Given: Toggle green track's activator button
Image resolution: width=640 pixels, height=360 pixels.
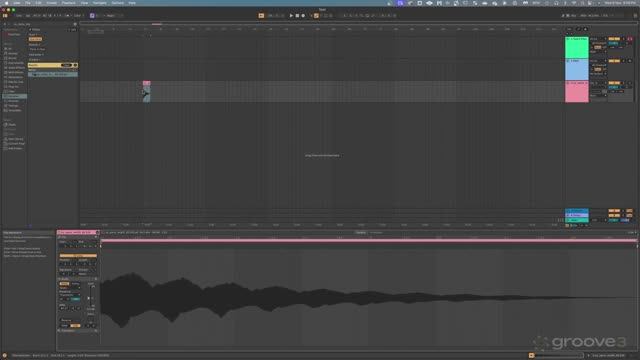Looking at the screenshot, I should [614, 39].
